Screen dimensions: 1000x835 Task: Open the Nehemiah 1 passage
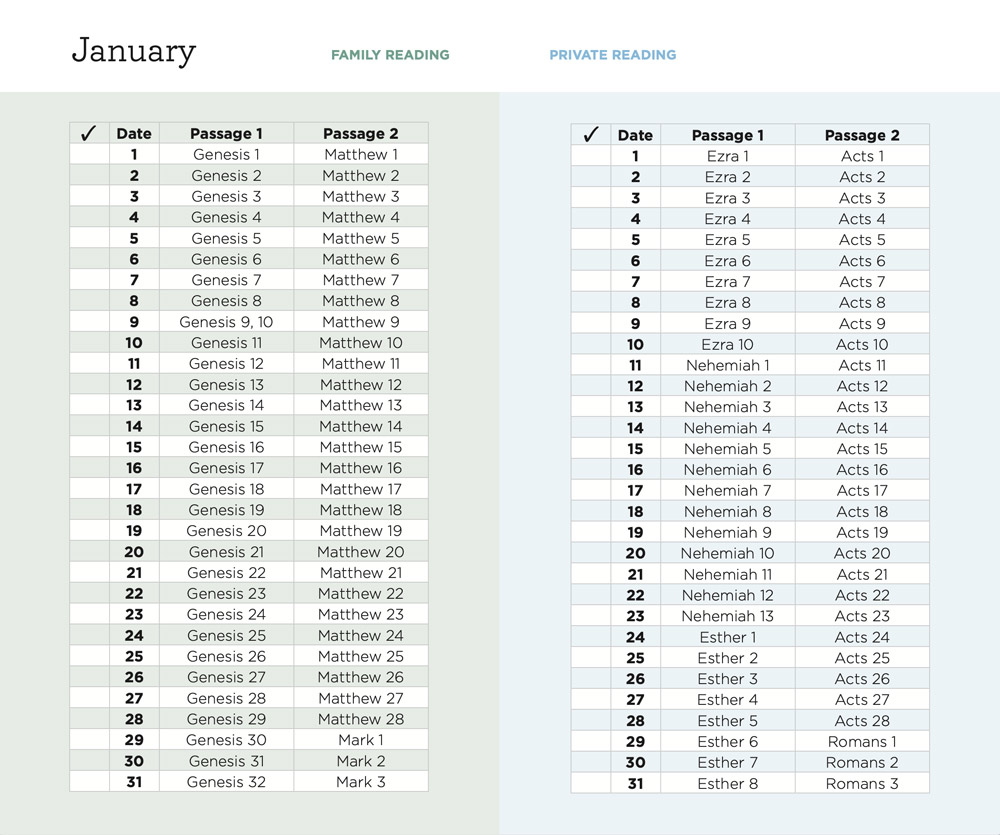[727, 365]
